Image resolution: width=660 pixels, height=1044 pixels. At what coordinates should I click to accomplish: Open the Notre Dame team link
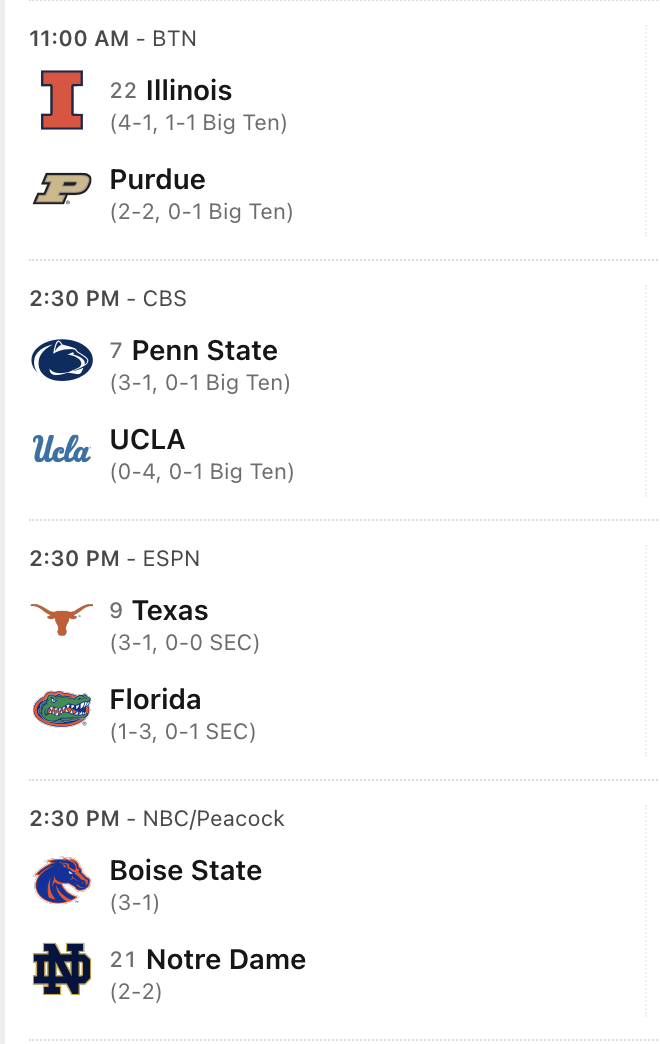[x=225, y=960]
